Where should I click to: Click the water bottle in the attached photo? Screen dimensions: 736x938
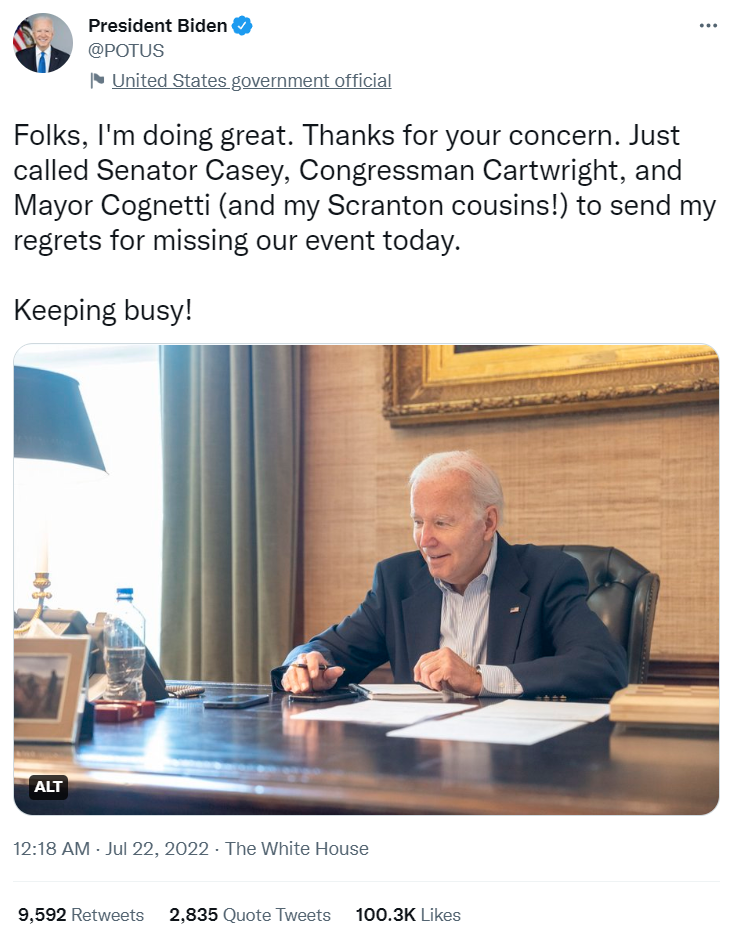[x=124, y=644]
